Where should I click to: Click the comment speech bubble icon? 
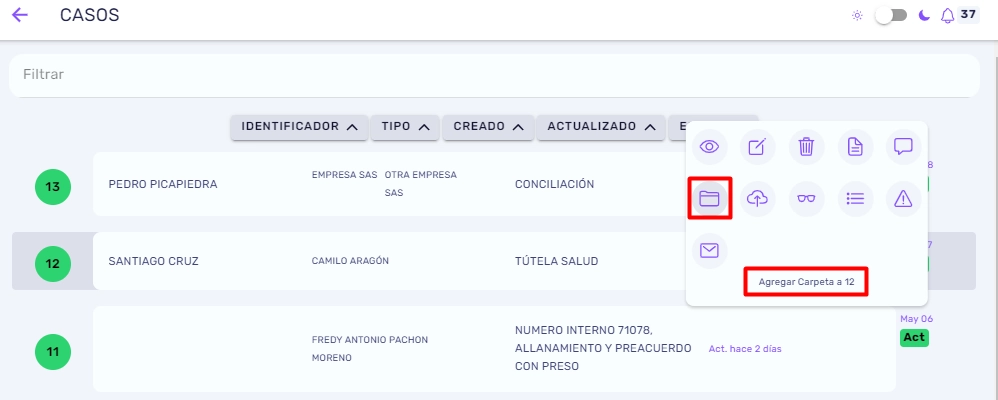[903, 147]
